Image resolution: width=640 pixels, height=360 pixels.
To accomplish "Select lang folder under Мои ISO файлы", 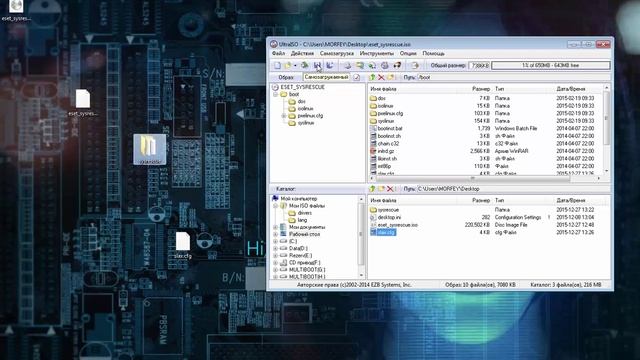I will (x=302, y=220).
